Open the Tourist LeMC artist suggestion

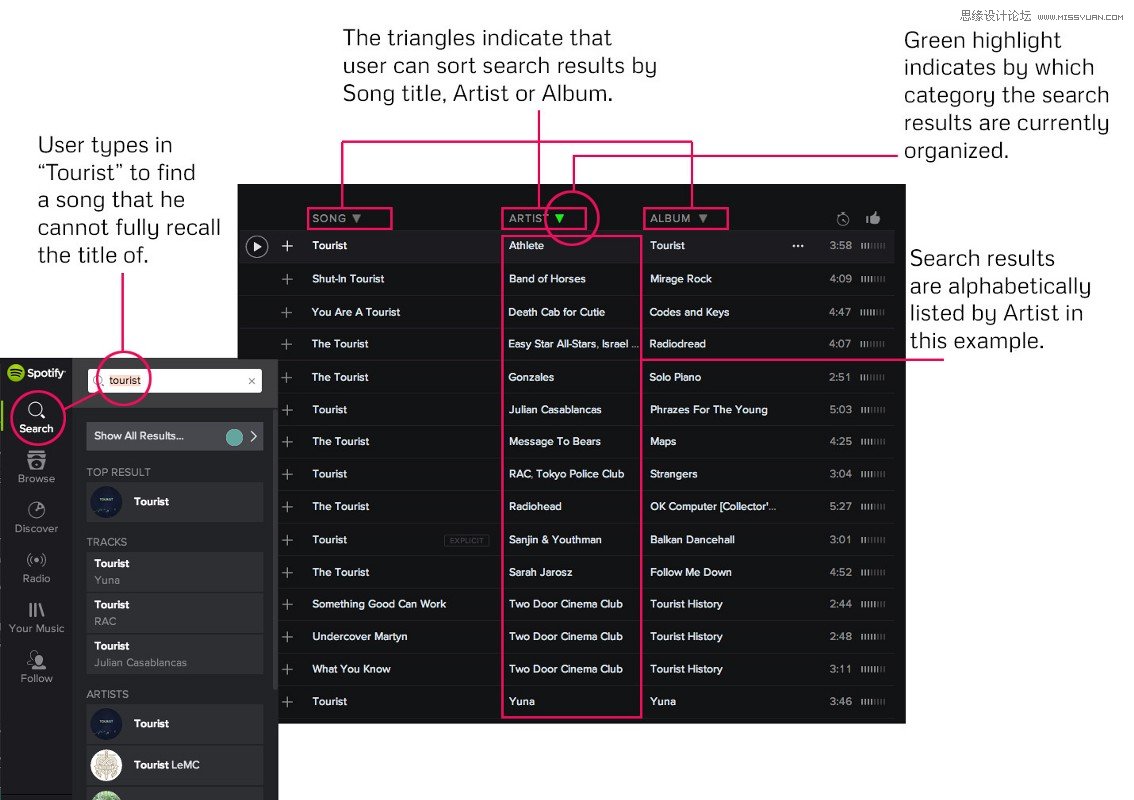pos(174,765)
